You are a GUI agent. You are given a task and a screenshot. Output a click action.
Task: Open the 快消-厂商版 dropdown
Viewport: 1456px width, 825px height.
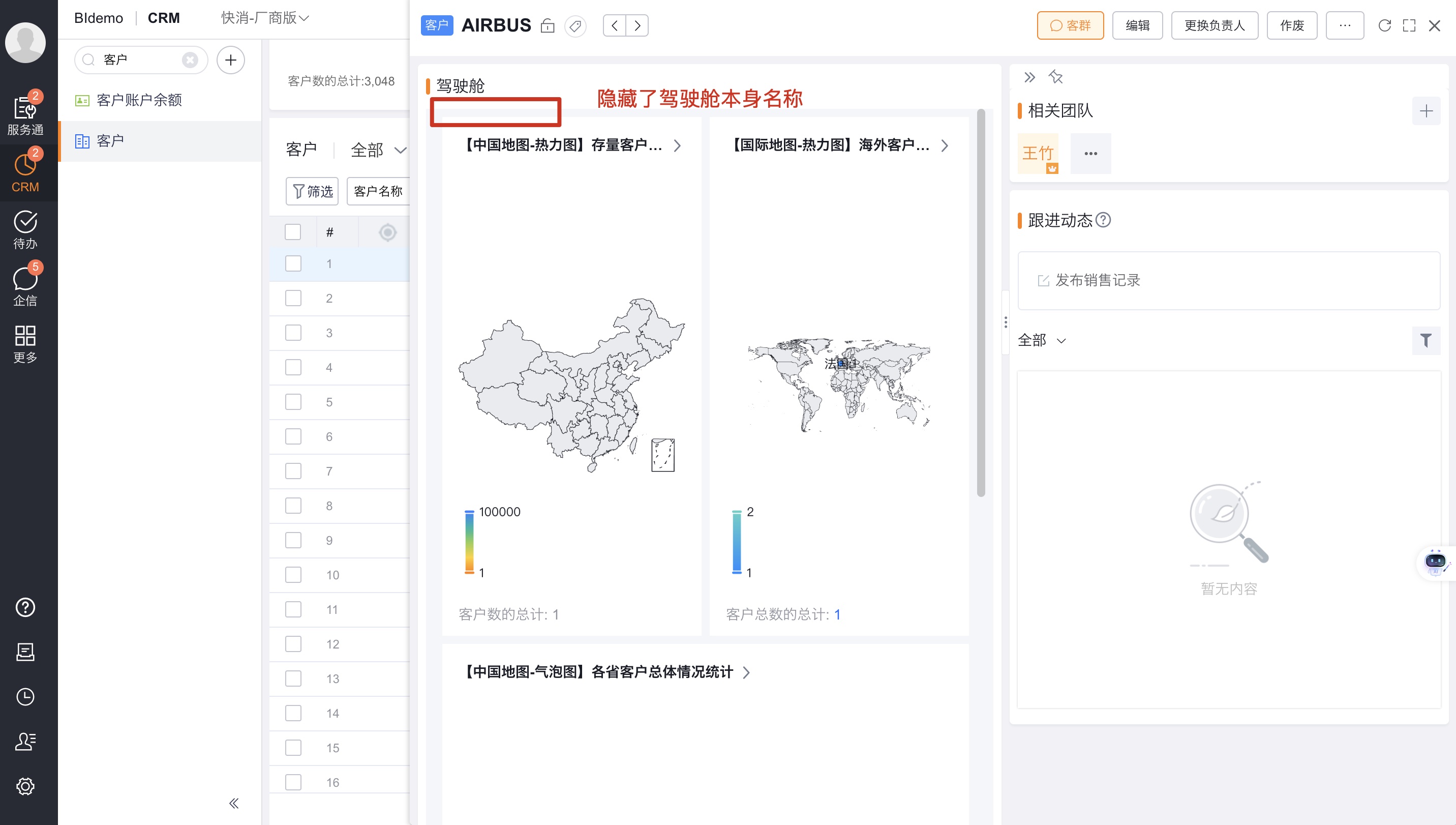coord(264,18)
